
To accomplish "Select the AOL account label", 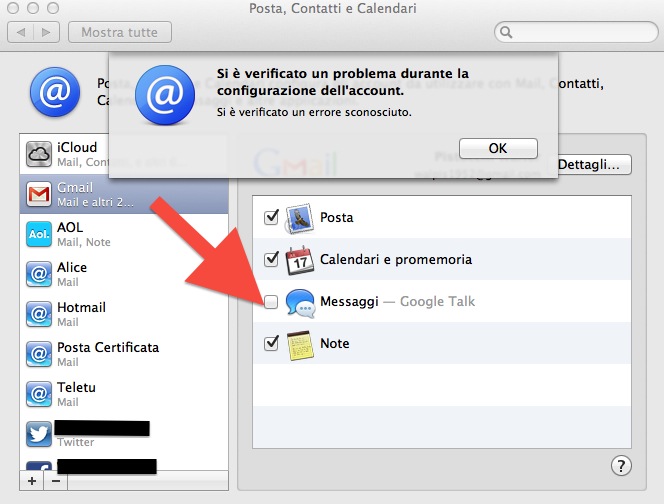I will (x=70, y=227).
